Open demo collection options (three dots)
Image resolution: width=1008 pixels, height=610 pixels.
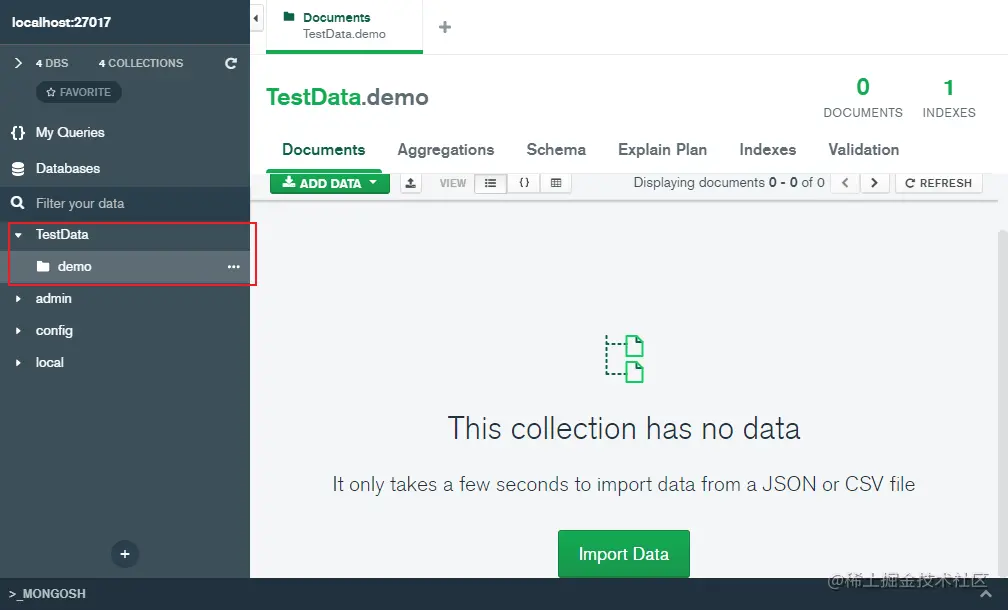click(x=233, y=267)
